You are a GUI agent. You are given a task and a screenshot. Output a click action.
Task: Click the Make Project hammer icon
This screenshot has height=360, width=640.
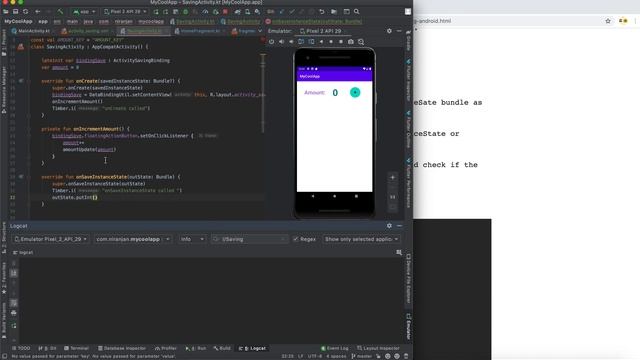tap(60, 11)
